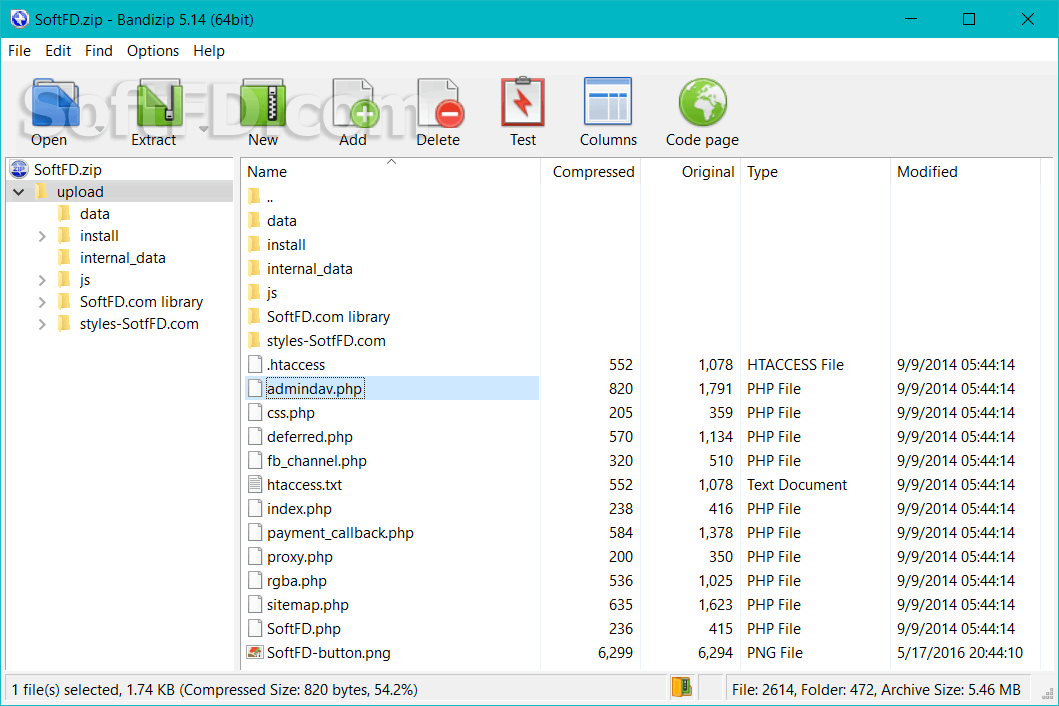Click the install folder icon in file list
The width and height of the screenshot is (1059, 706).
tap(254, 245)
